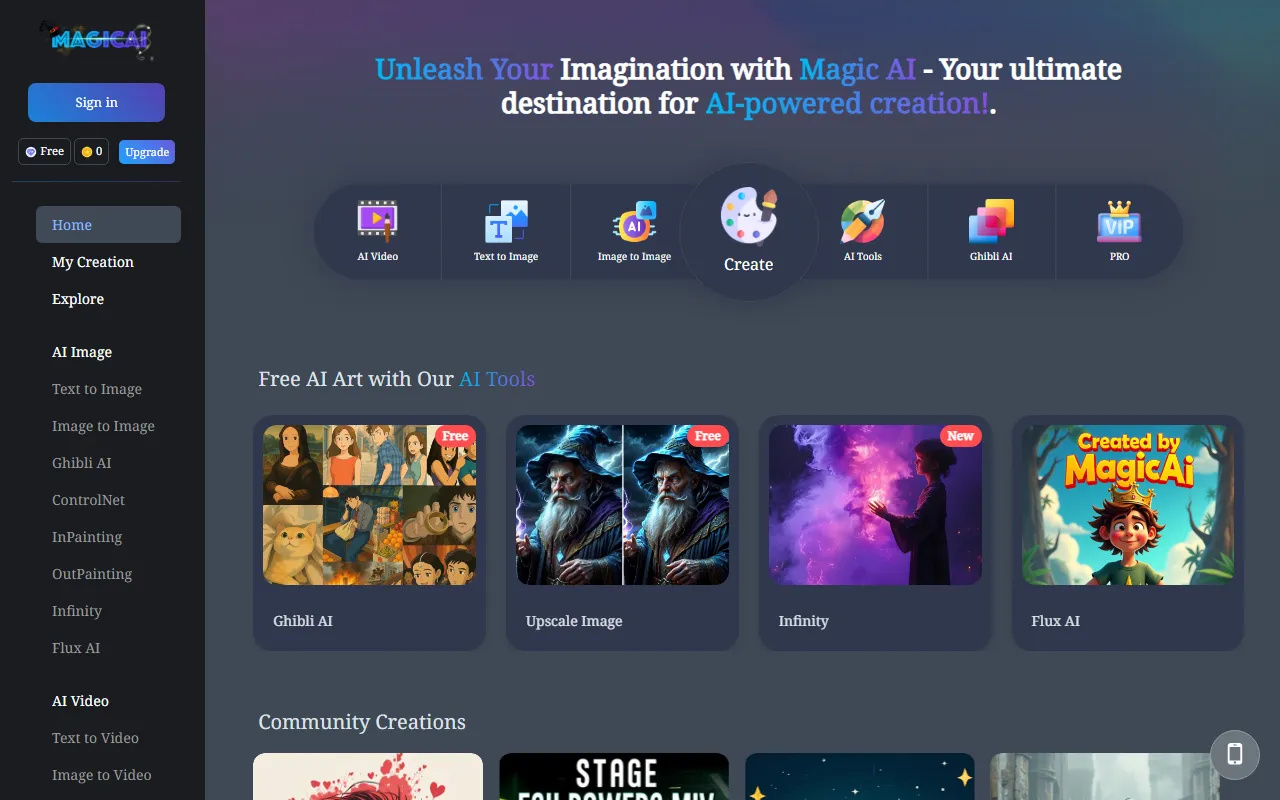Open the Upscale Image tool card

click(x=622, y=533)
